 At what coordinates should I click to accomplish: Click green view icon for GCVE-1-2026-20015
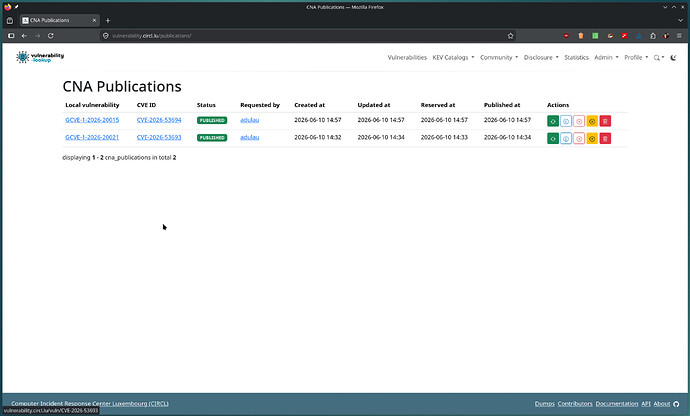point(553,121)
